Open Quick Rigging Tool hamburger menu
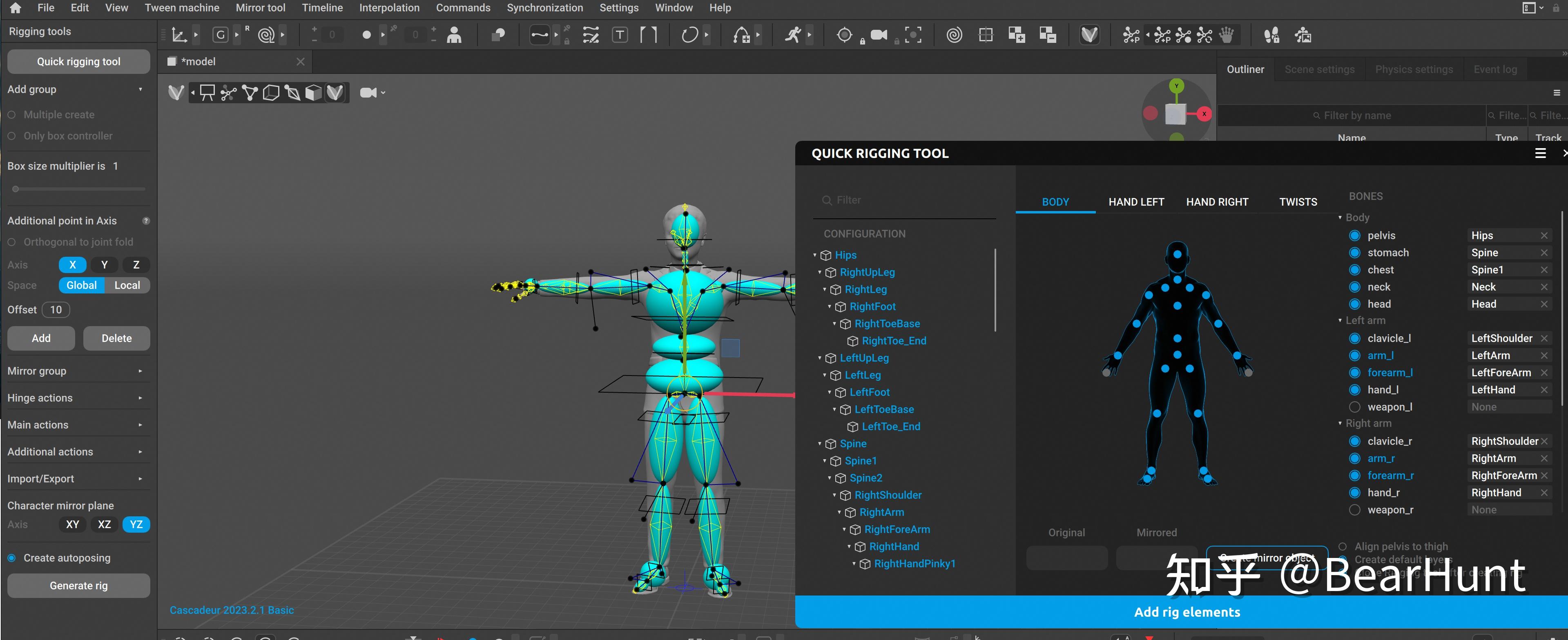 (1540, 153)
